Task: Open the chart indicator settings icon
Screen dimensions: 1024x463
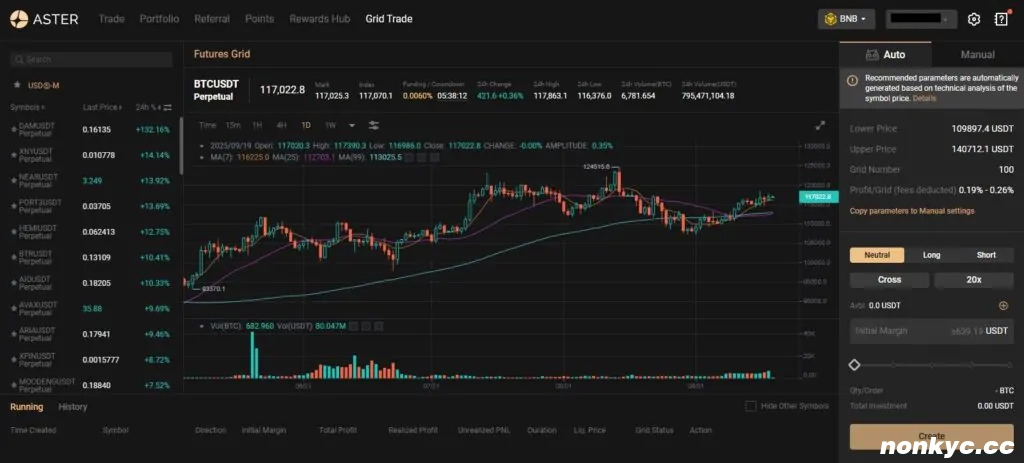Action: pos(374,125)
